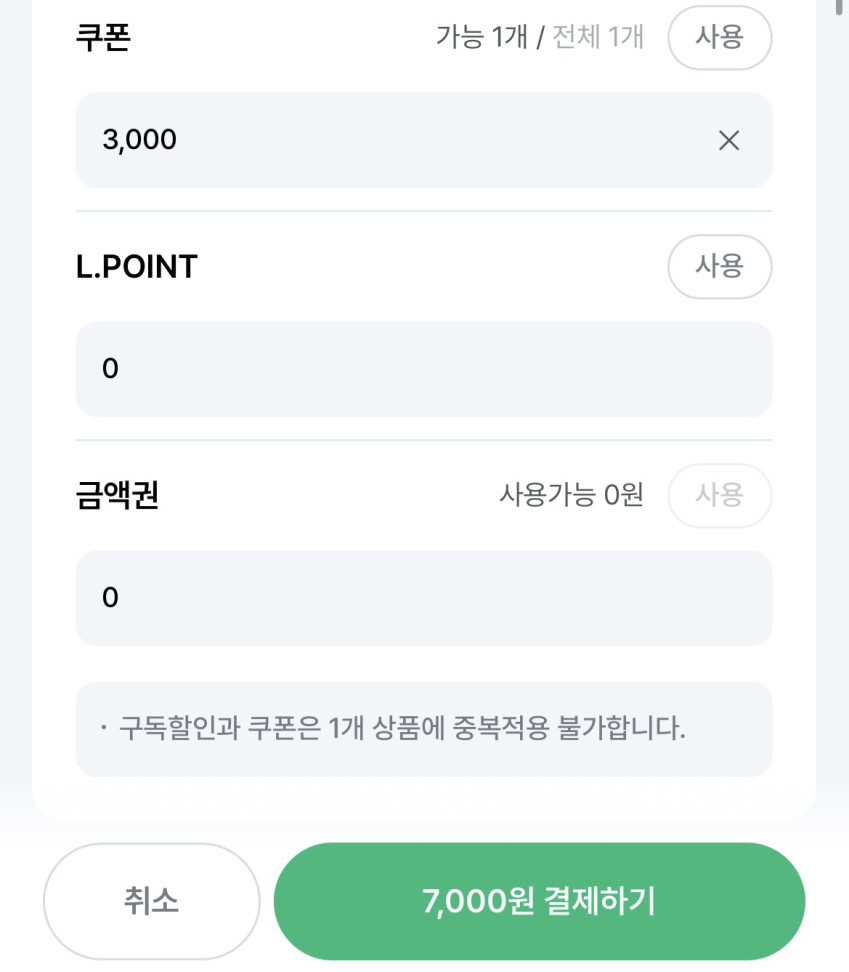Image resolution: width=849 pixels, height=972 pixels.
Task: Click the 가능 1개 available coupon count
Action: point(481,38)
